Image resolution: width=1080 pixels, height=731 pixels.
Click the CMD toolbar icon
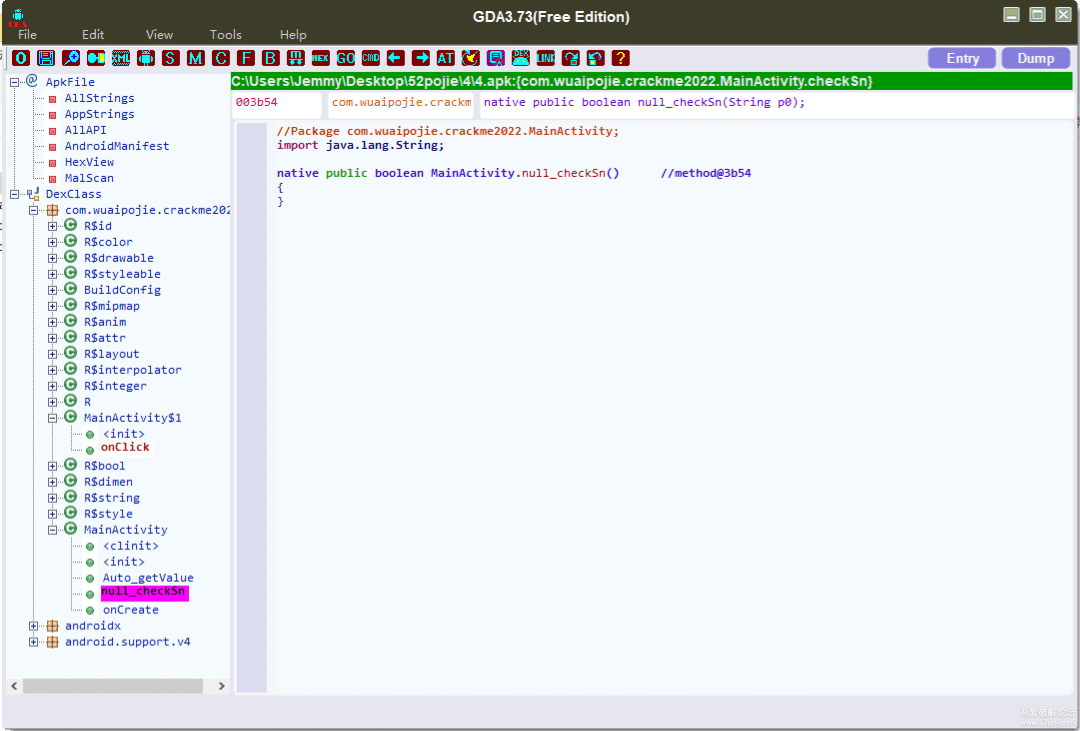point(371,58)
